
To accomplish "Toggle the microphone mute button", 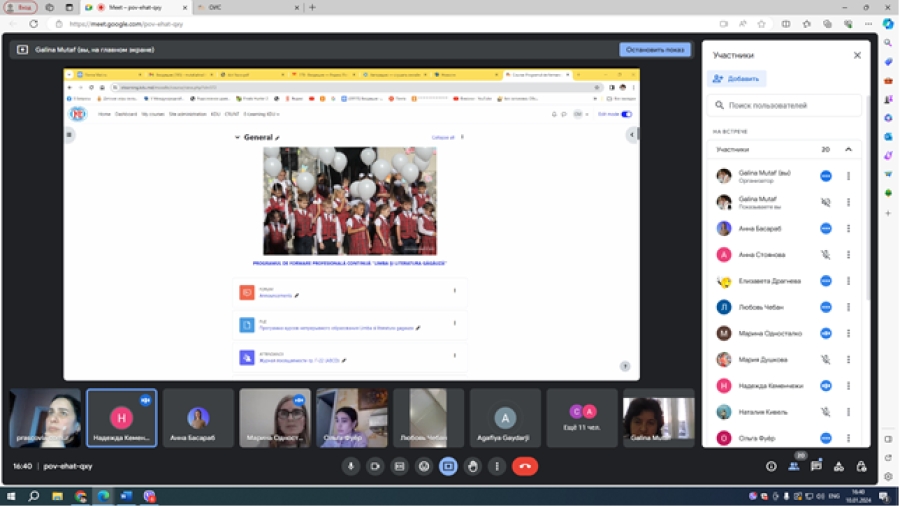I will [x=351, y=466].
